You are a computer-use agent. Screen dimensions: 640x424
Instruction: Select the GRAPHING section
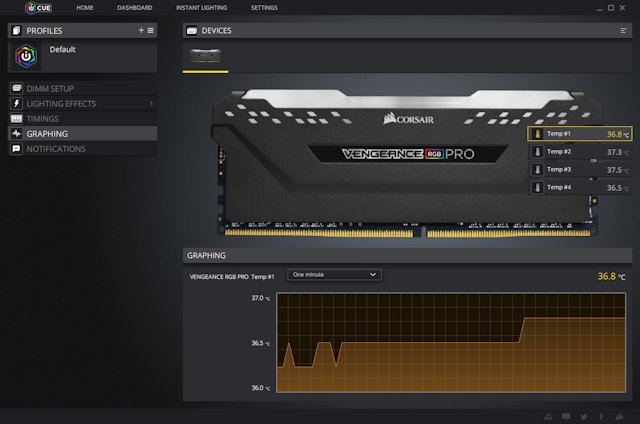[x=82, y=134]
